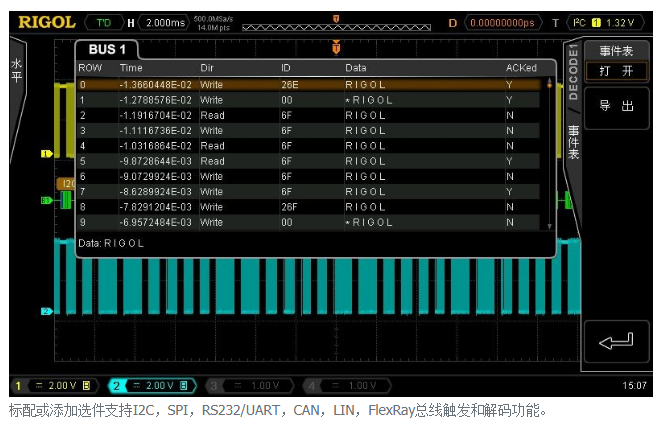Screen dimensions: 665x427
Task: Select row 7 time -8.6289924E-03
Action: click(x=309, y=192)
